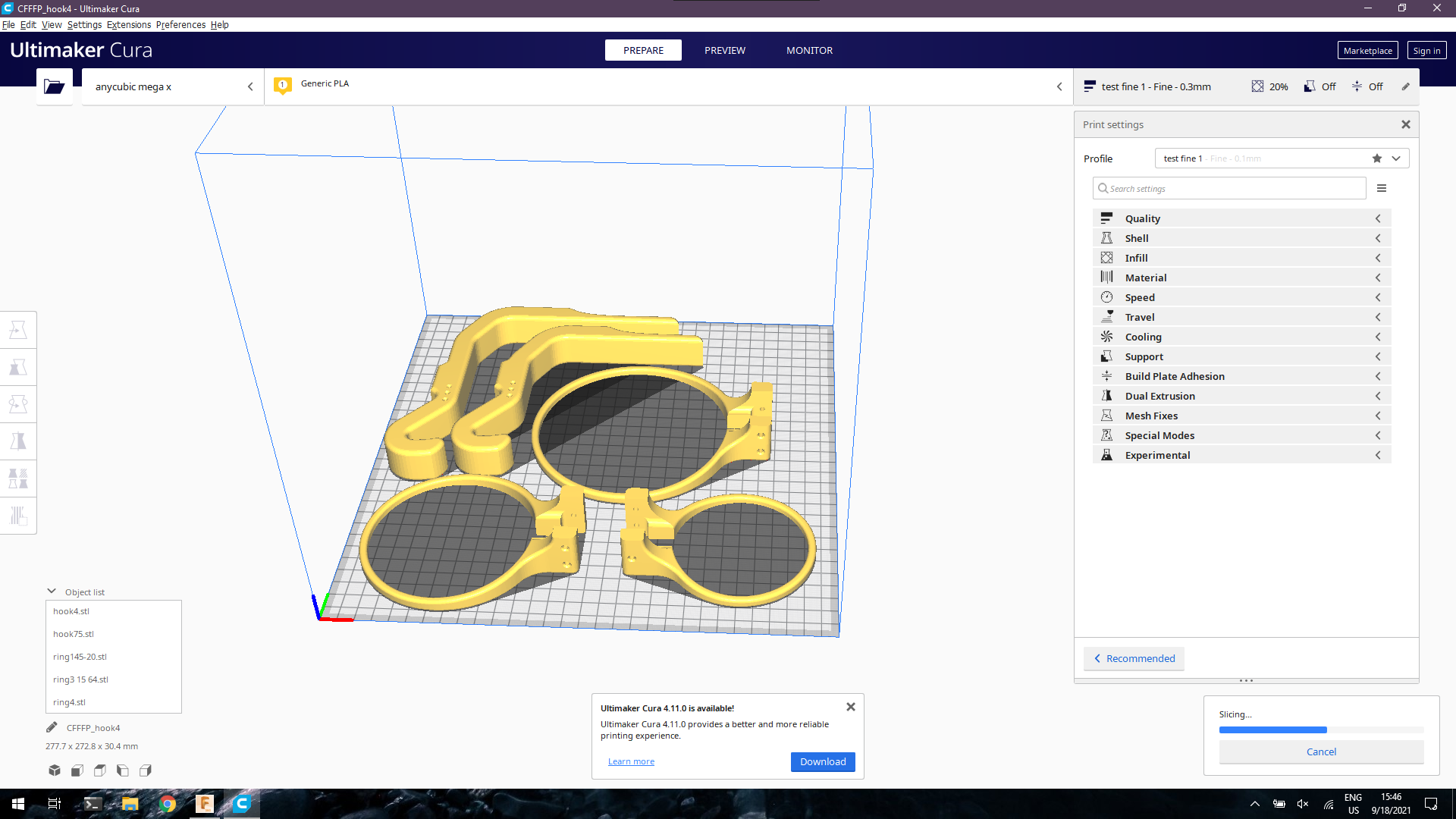Click support Off icon in header

coord(1310,86)
